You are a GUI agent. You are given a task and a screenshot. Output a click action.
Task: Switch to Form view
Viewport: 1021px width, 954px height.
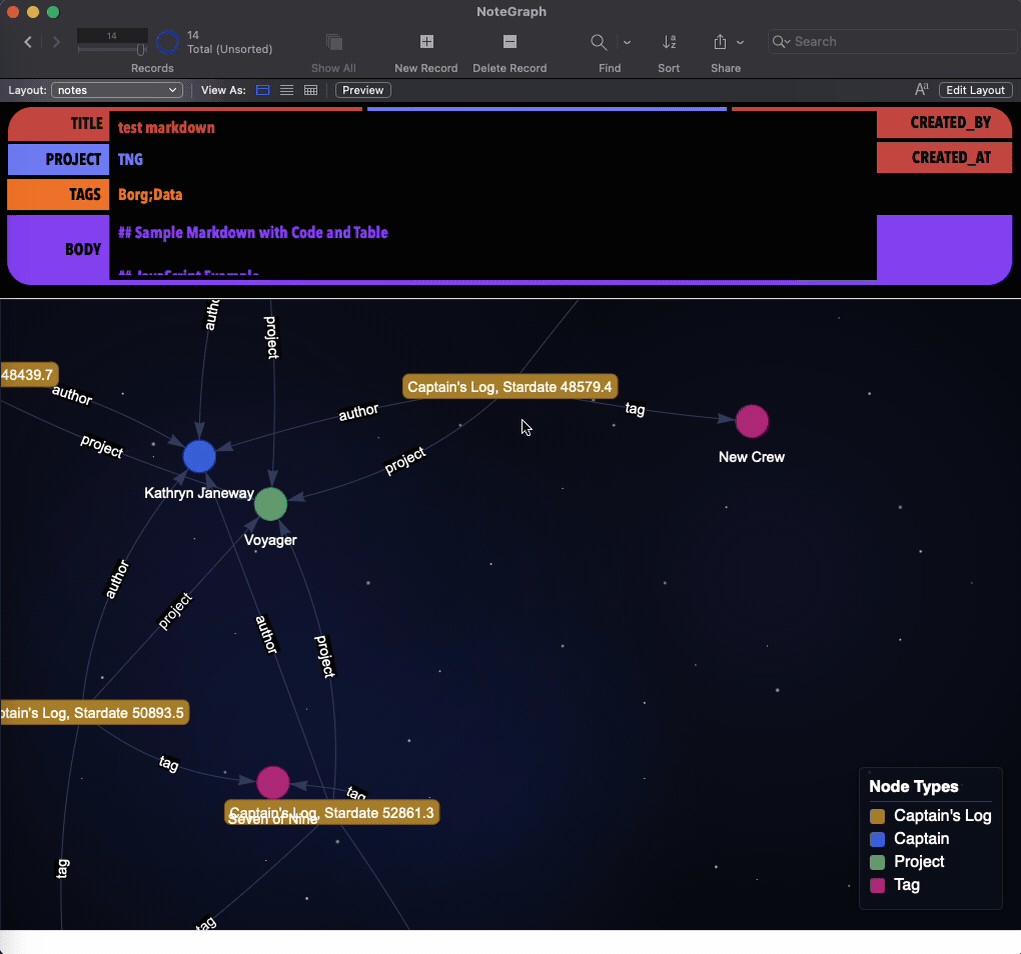263,90
